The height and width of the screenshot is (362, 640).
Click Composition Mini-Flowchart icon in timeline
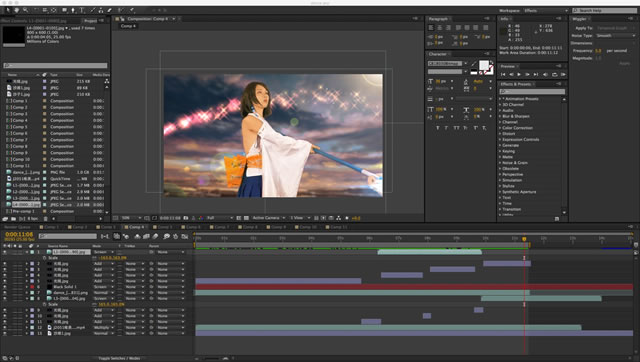(x=105, y=236)
